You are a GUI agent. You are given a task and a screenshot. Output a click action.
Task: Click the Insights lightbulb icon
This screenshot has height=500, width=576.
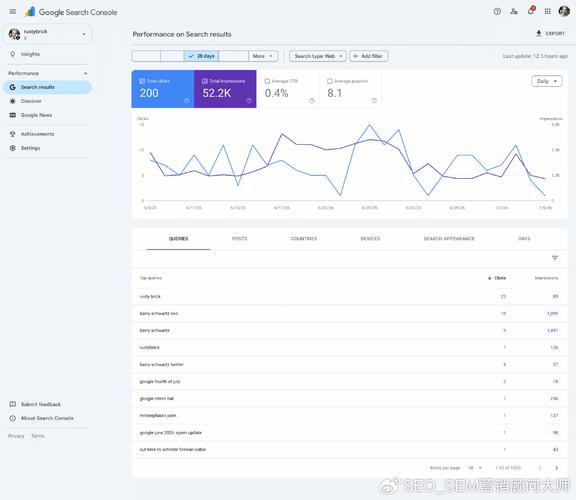click(x=12, y=54)
